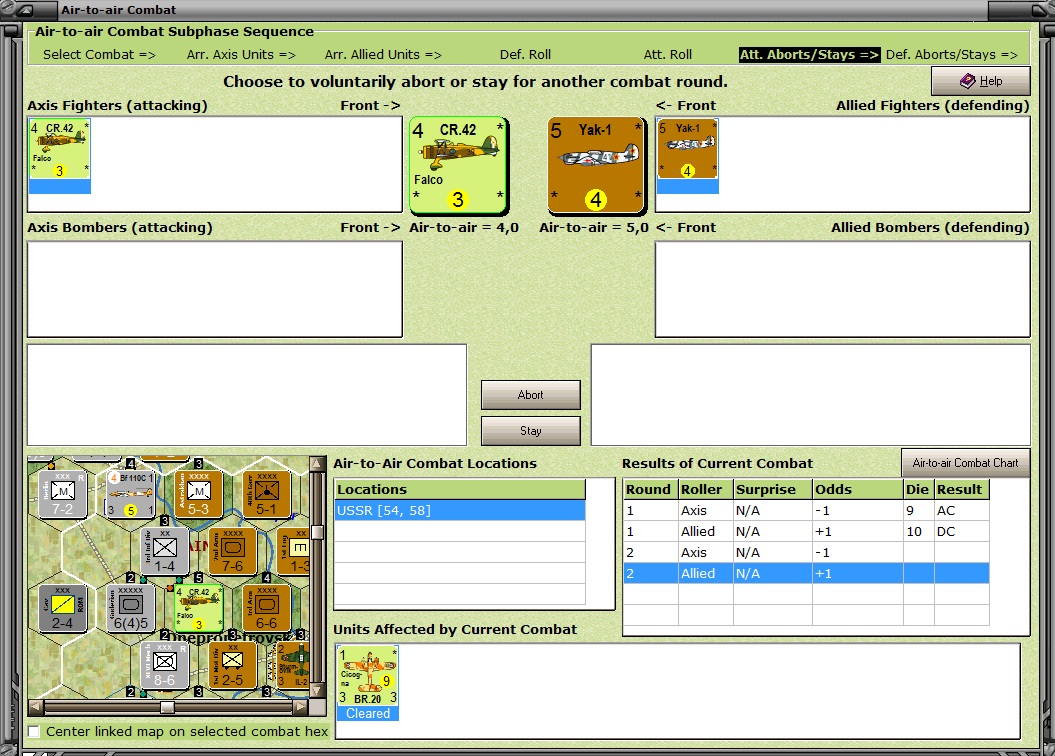Click the Surprise column header

[773, 489]
